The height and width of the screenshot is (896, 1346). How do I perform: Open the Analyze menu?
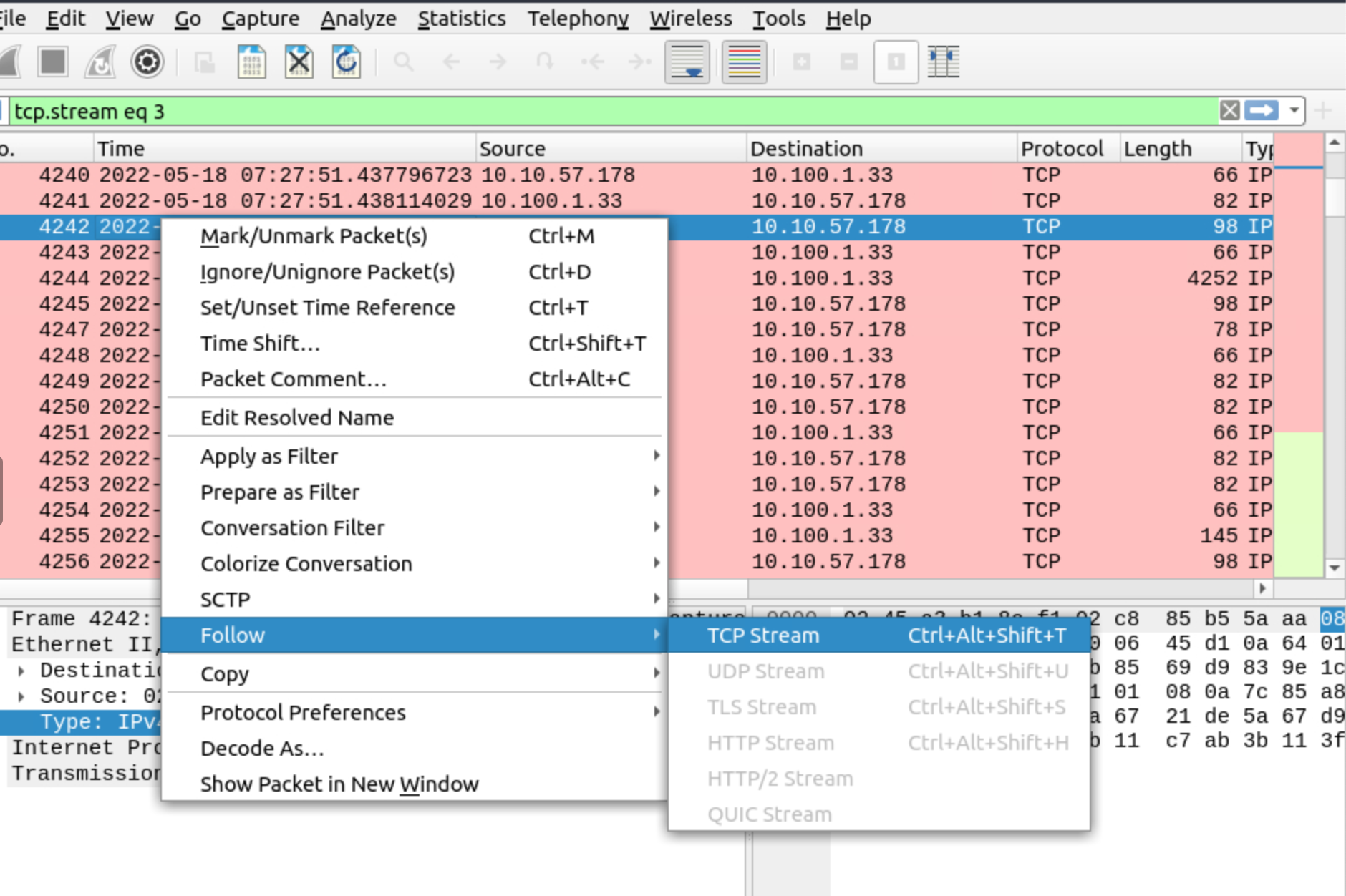pos(359,19)
